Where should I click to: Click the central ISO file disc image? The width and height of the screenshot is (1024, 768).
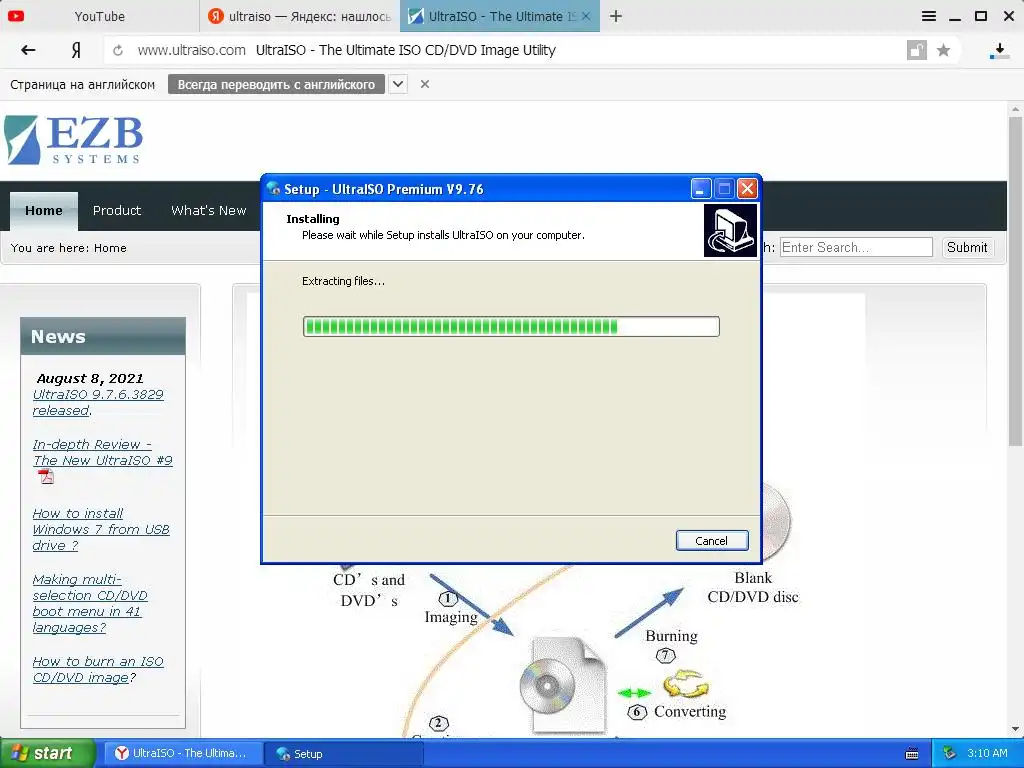(x=563, y=684)
